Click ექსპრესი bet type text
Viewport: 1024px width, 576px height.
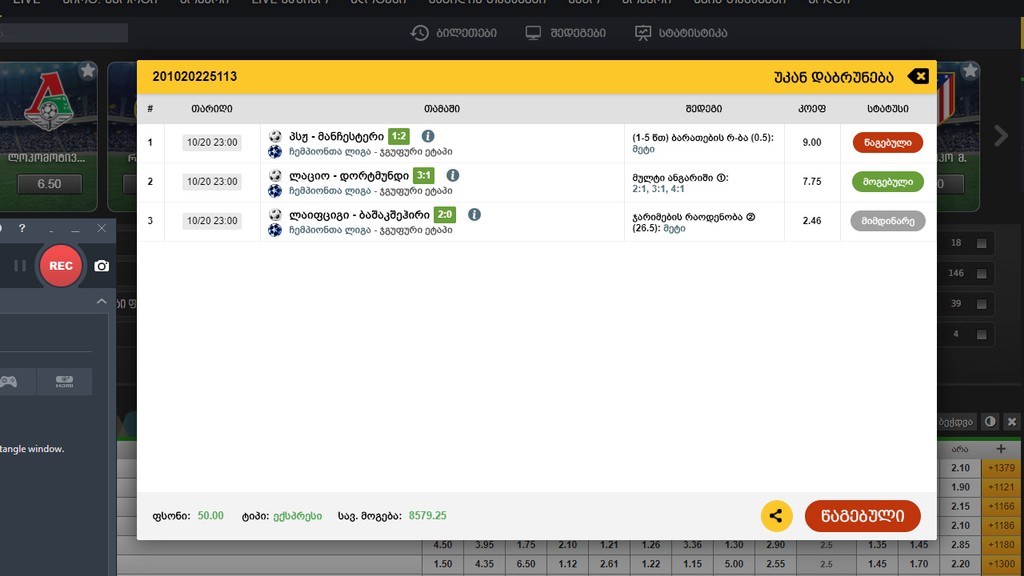[x=298, y=516]
